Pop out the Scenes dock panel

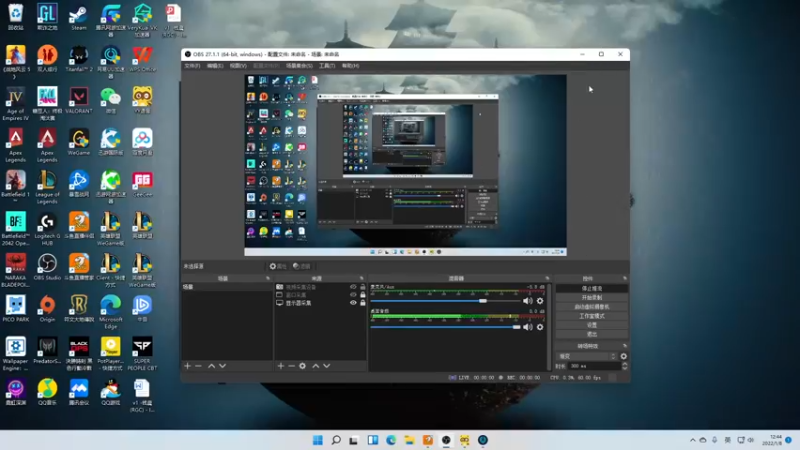tap(268, 278)
